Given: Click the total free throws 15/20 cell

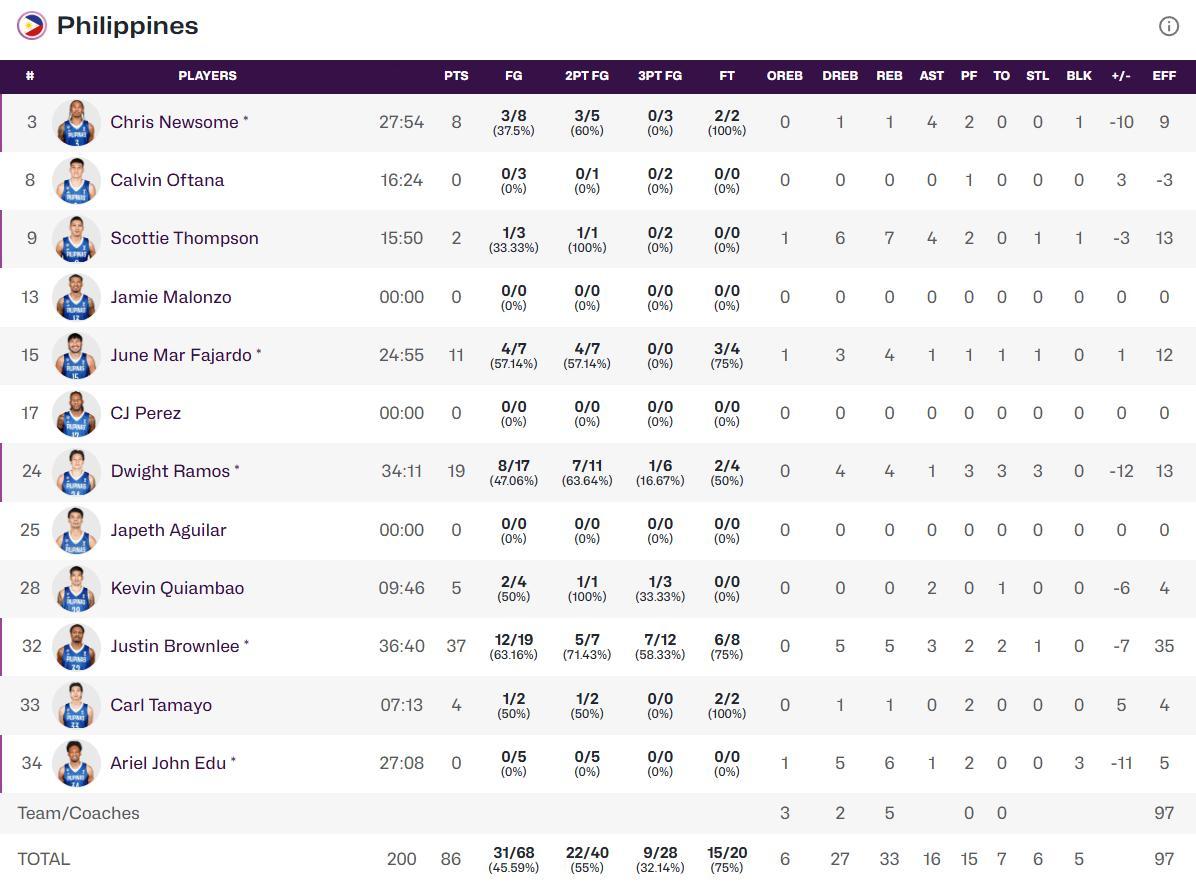Looking at the screenshot, I should 727,859.
